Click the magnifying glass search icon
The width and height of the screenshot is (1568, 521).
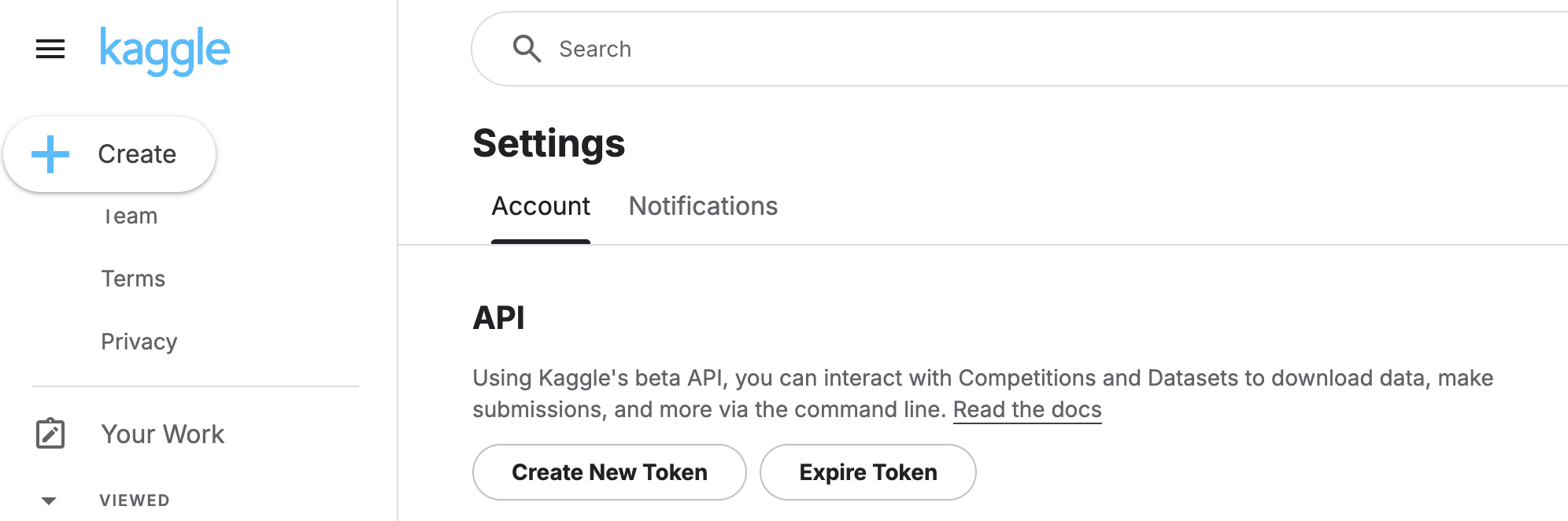pos(527,49)
